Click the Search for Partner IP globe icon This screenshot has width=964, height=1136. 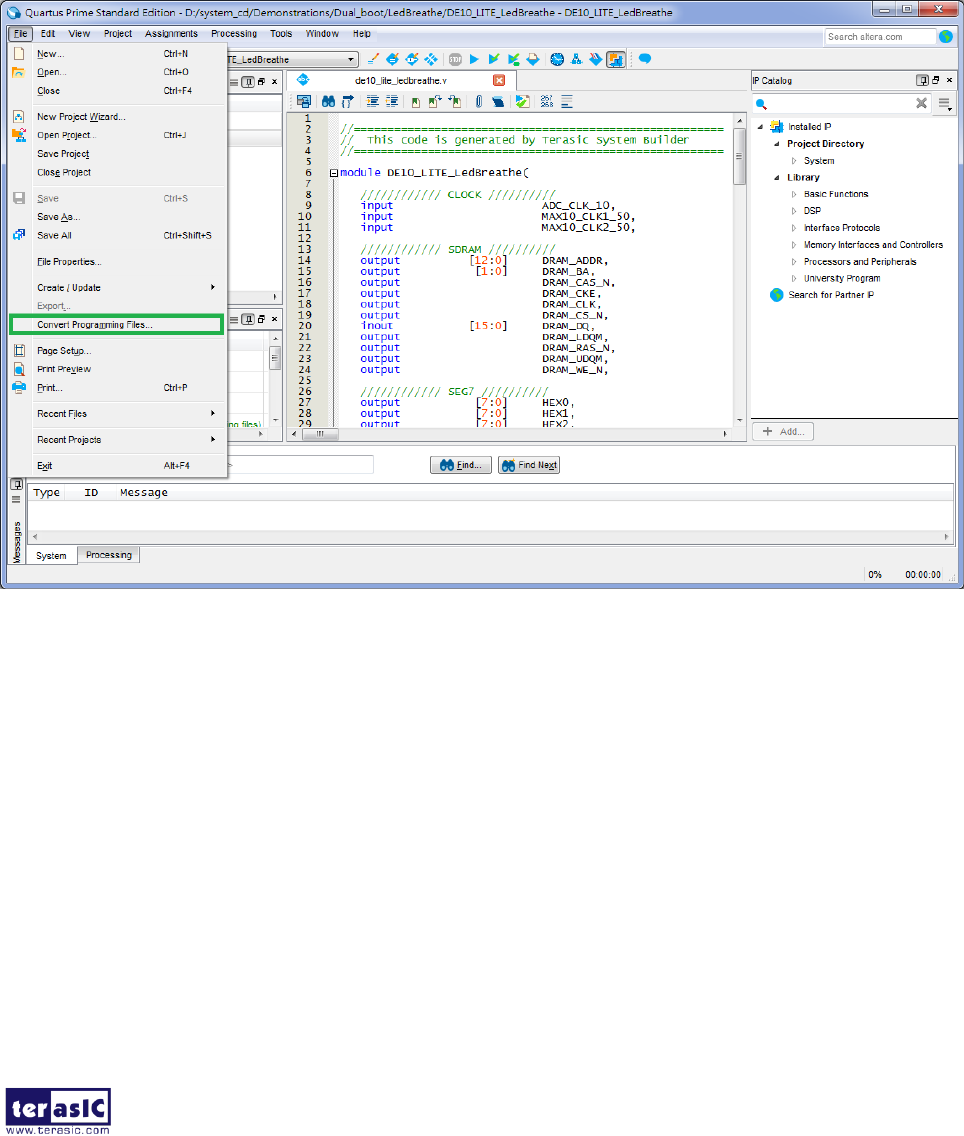(x=776, y=295)
